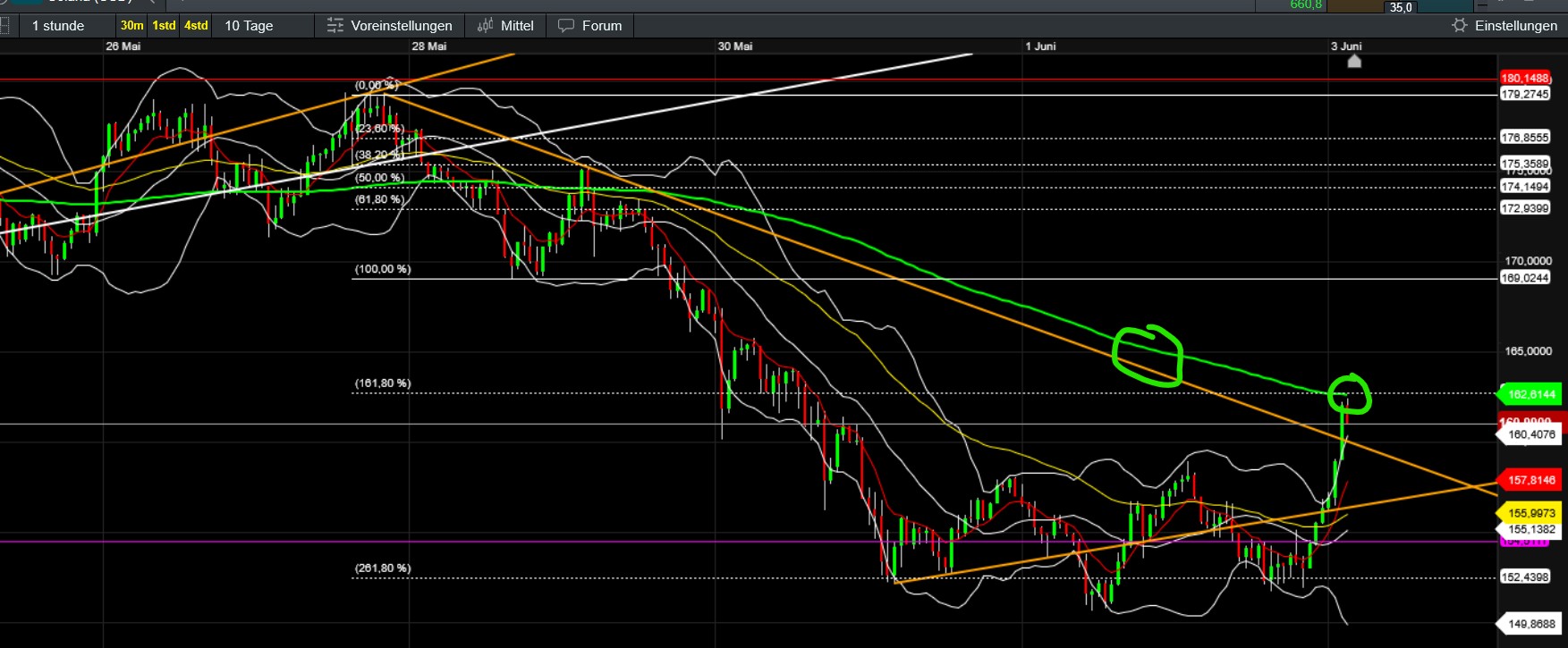Select the yellow 155,9973 price tag
The image size is (1568, 648).
[1530, 513]
